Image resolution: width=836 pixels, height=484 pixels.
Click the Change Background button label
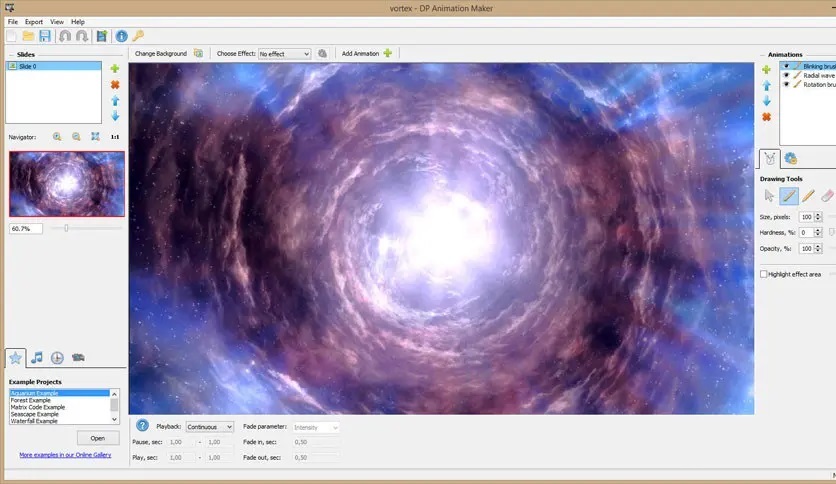tap(160, 53)
